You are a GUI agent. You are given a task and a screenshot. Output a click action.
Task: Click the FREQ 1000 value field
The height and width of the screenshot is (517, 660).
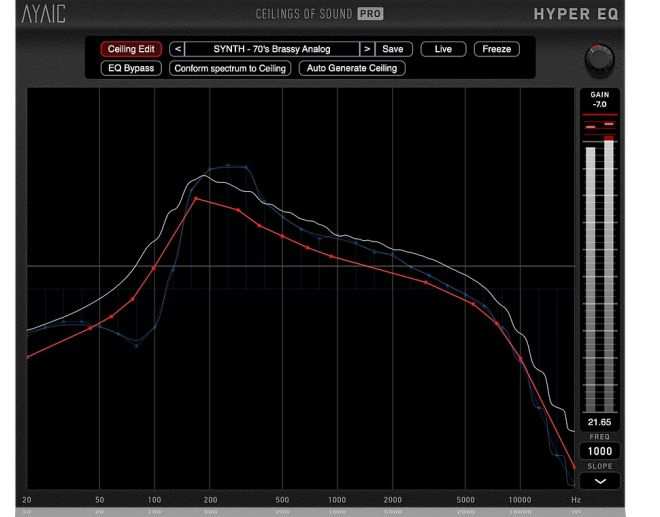[x=599, y=451]
